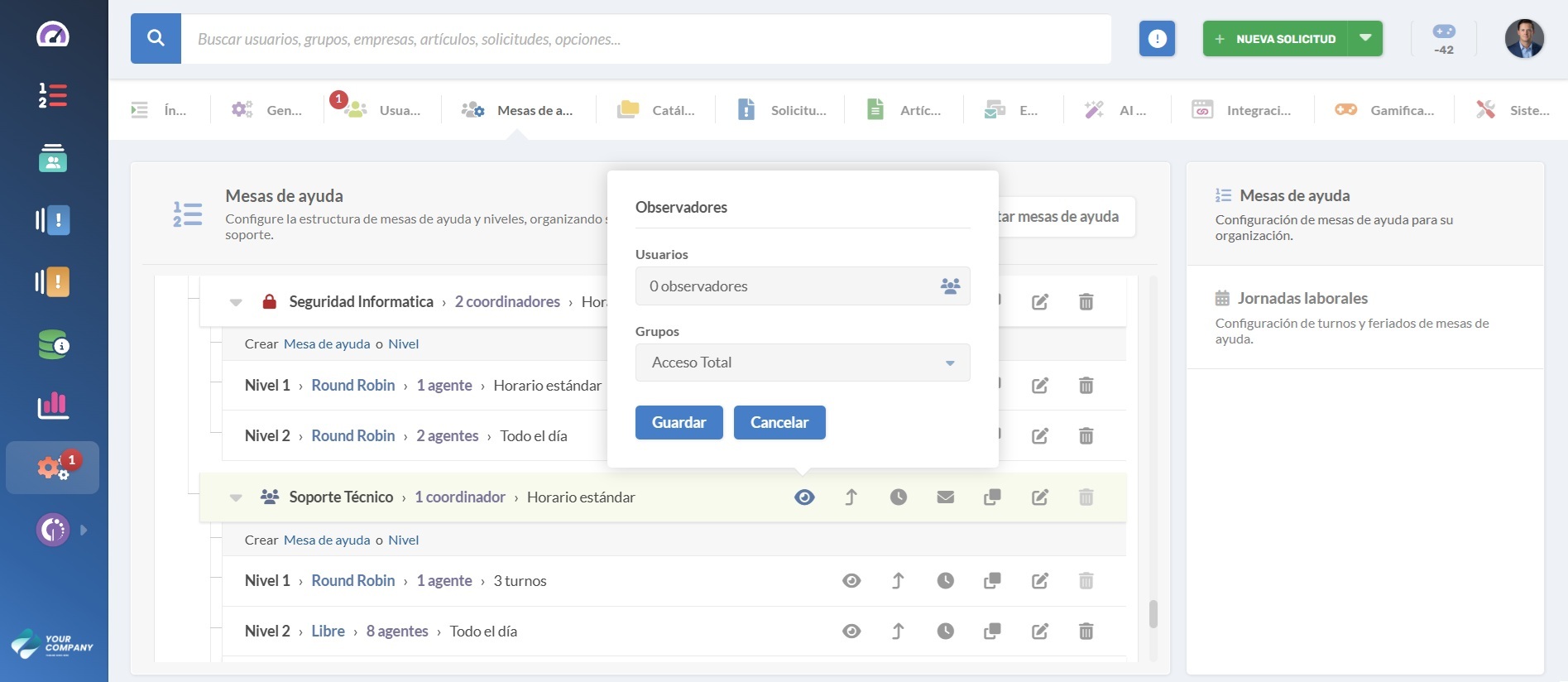The width and height of the screenshot is (1568, 682).
Task: Click Nivel link under Soporte Técnico
Action: point(404,540)
